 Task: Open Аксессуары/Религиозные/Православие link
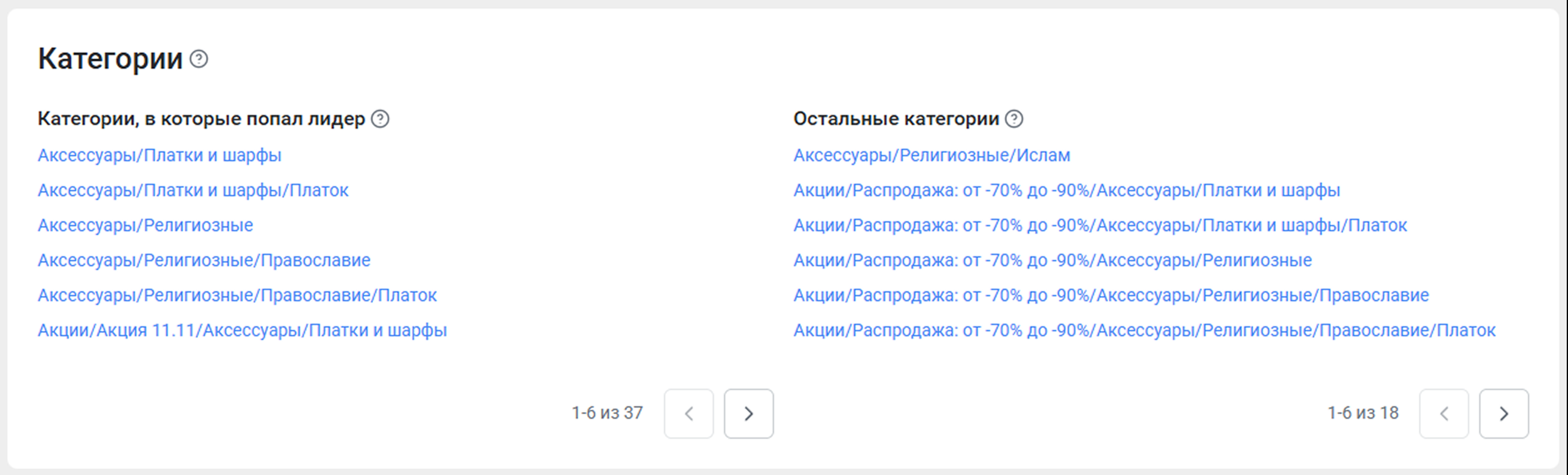(x=204, y=260)
